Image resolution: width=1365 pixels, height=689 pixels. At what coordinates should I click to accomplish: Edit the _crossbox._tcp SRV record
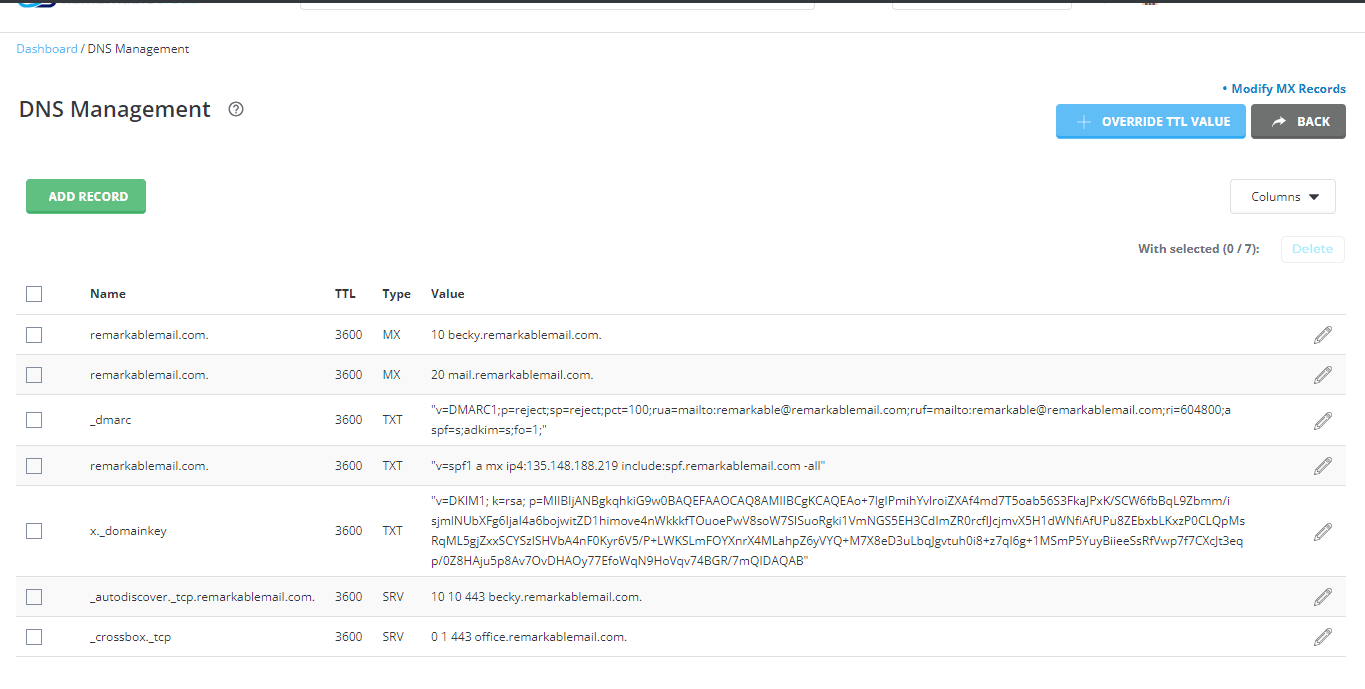pyautogui.click(x=1322, y=637)
